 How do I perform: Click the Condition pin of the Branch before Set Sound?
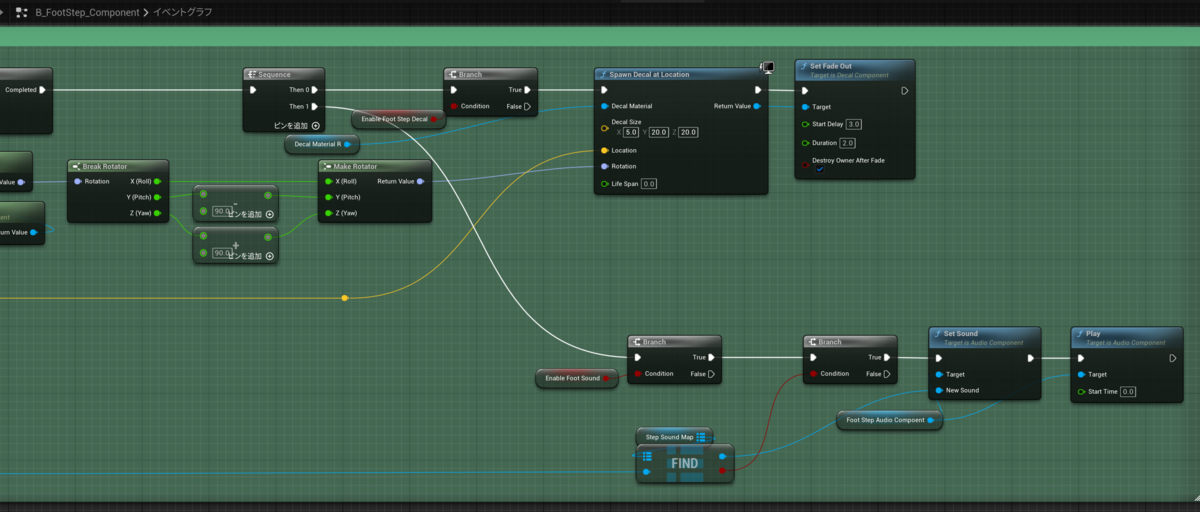pyautogui.click(x=812, y=373)
